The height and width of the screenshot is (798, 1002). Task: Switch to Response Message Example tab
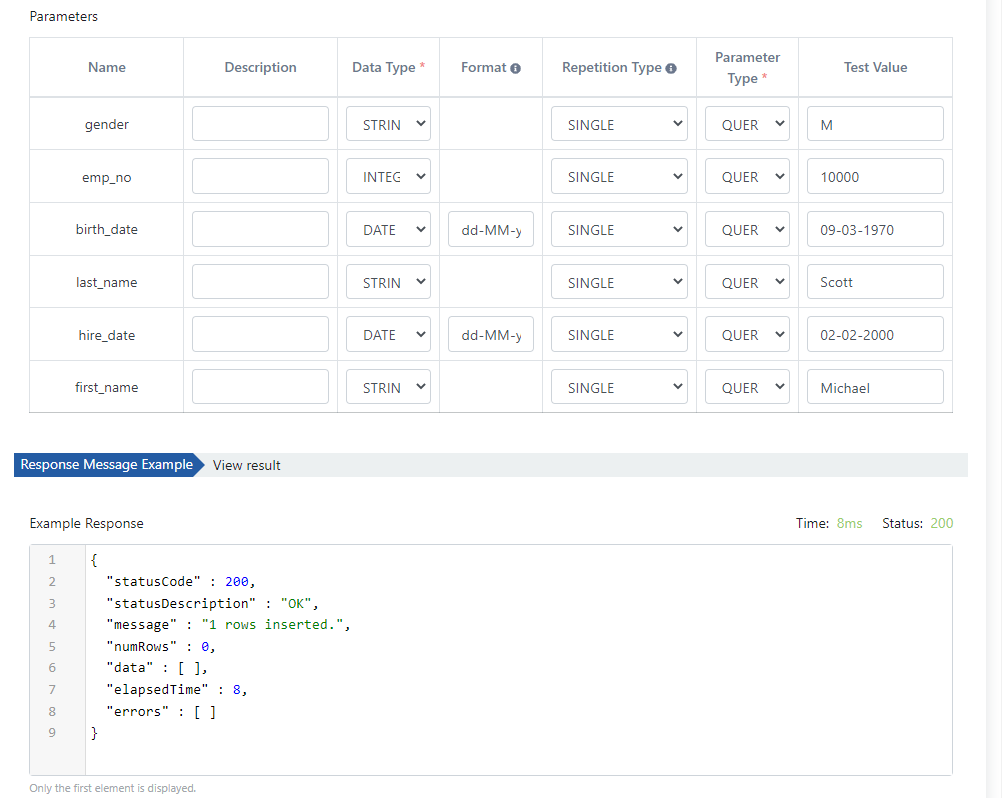click(x=107, y=465)
